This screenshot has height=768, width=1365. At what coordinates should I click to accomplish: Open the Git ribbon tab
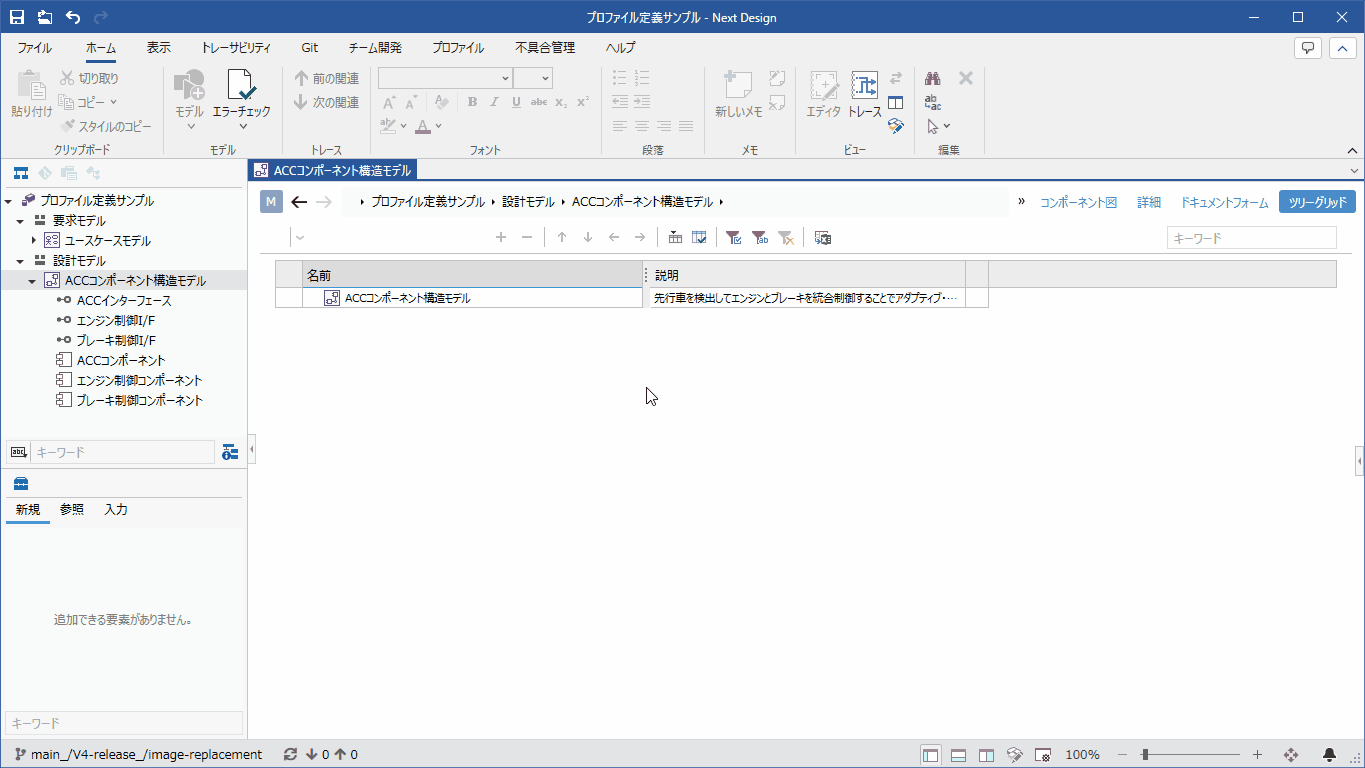(310, 48)
